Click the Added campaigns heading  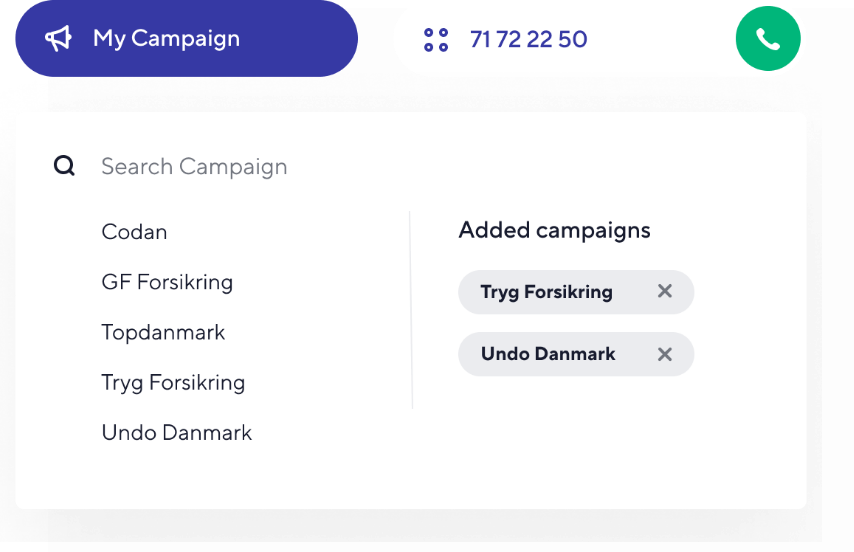click(554, 230)
